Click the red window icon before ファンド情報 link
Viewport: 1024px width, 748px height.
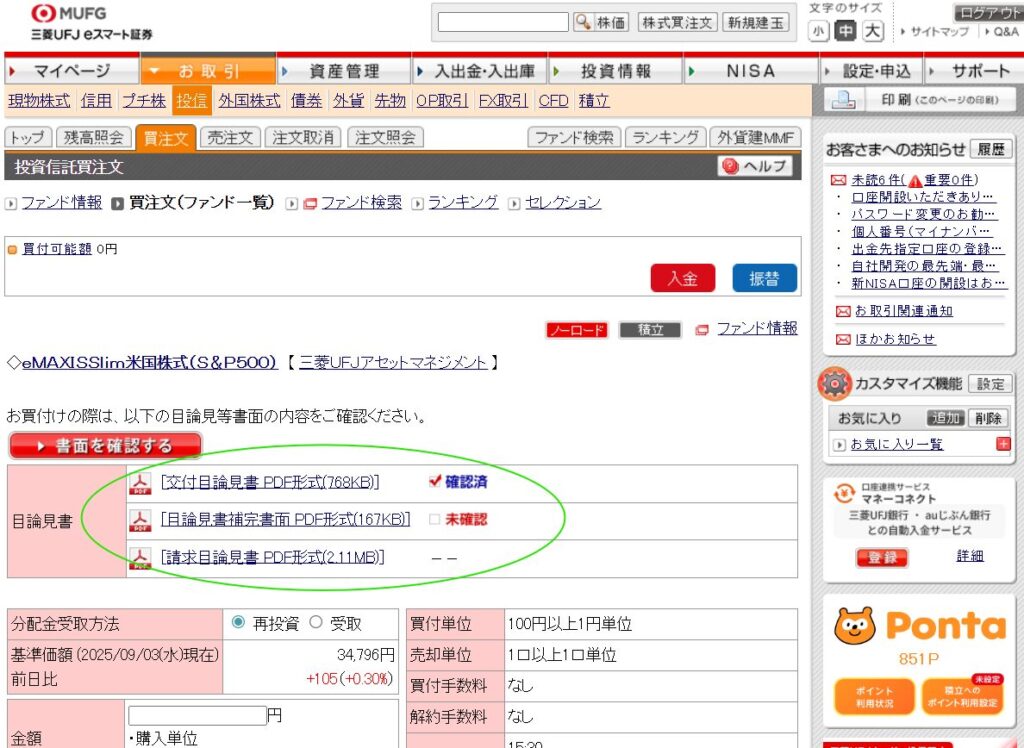(701, 330)
